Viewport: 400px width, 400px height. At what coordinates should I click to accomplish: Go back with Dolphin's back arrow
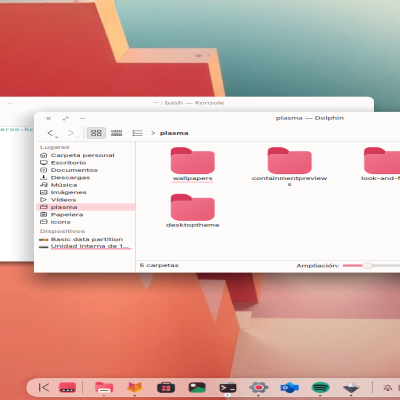[51, 133]
